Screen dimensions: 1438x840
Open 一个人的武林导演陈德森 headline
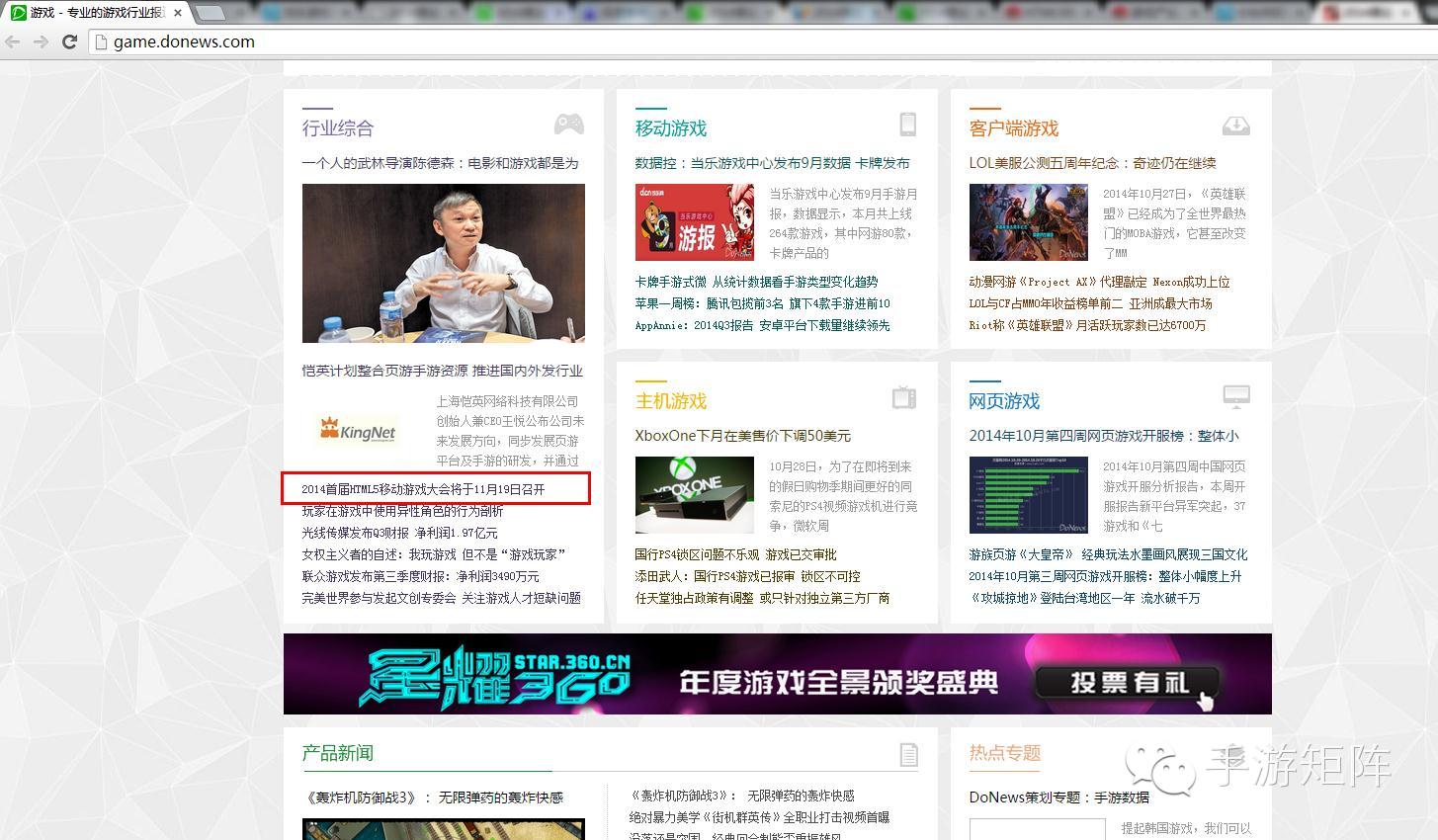pyautogui.click(x=441, y=163)
